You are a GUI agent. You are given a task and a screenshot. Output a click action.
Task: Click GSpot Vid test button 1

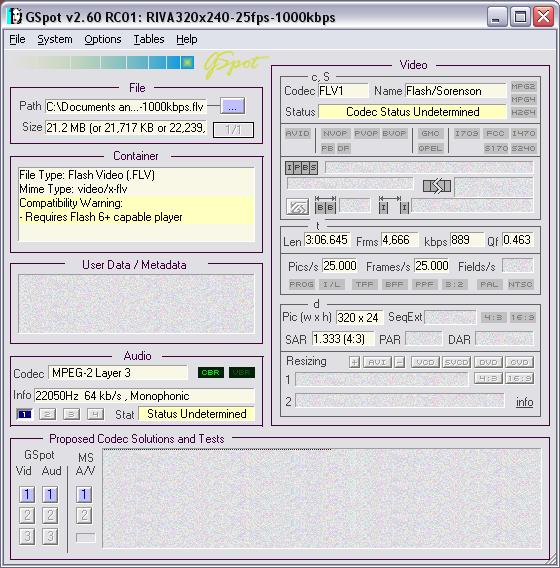click(x=27, y=494)
